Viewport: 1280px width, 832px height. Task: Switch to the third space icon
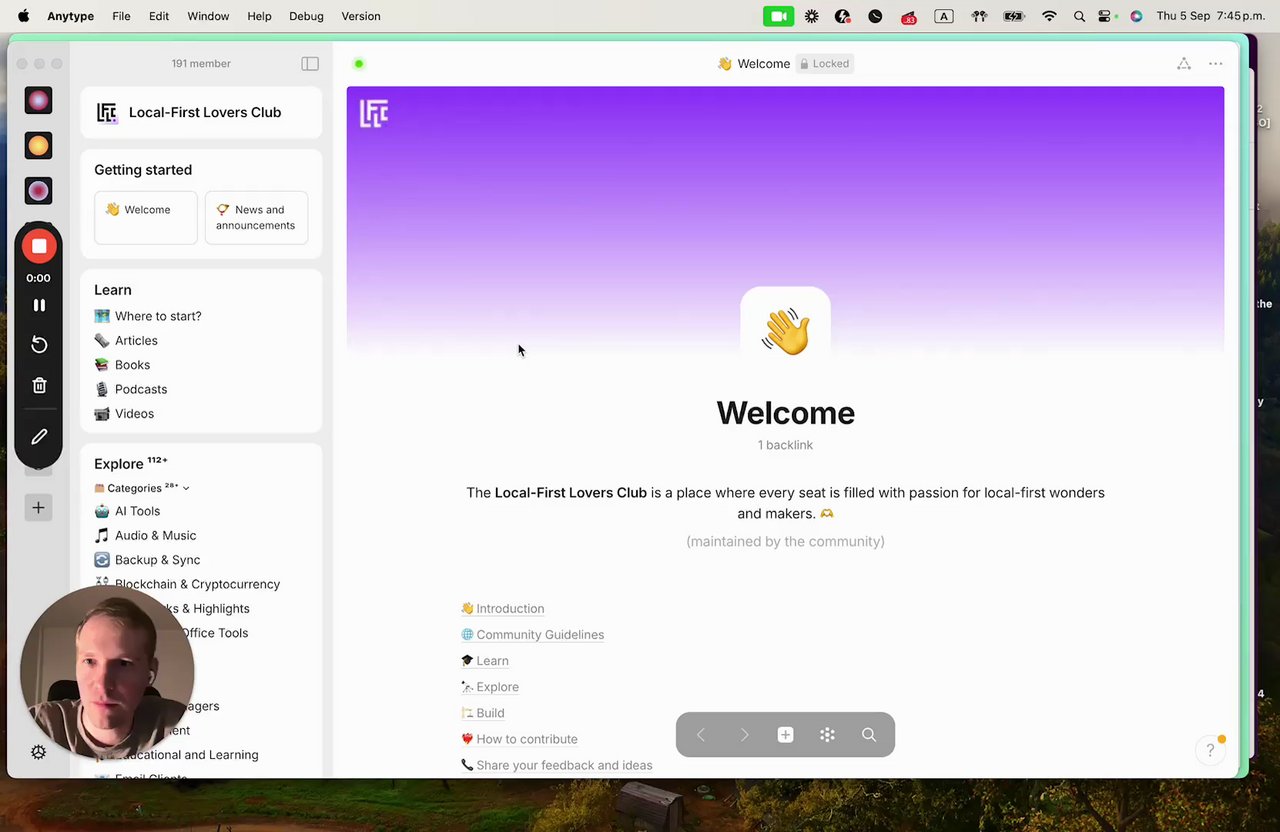coord(38,191)
